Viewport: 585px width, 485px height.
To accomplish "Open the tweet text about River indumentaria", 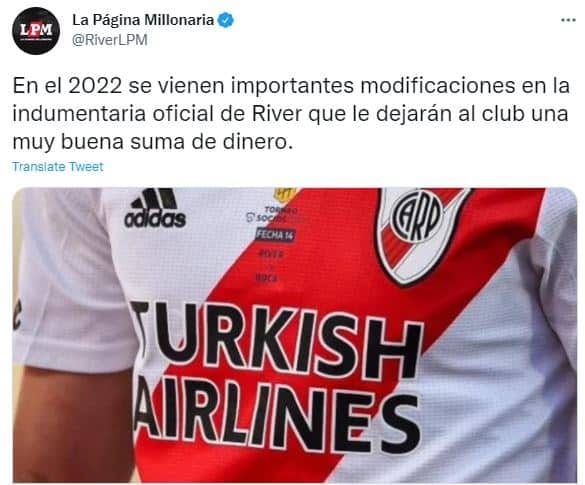I will pyautogui.click(x=291, y=114).
